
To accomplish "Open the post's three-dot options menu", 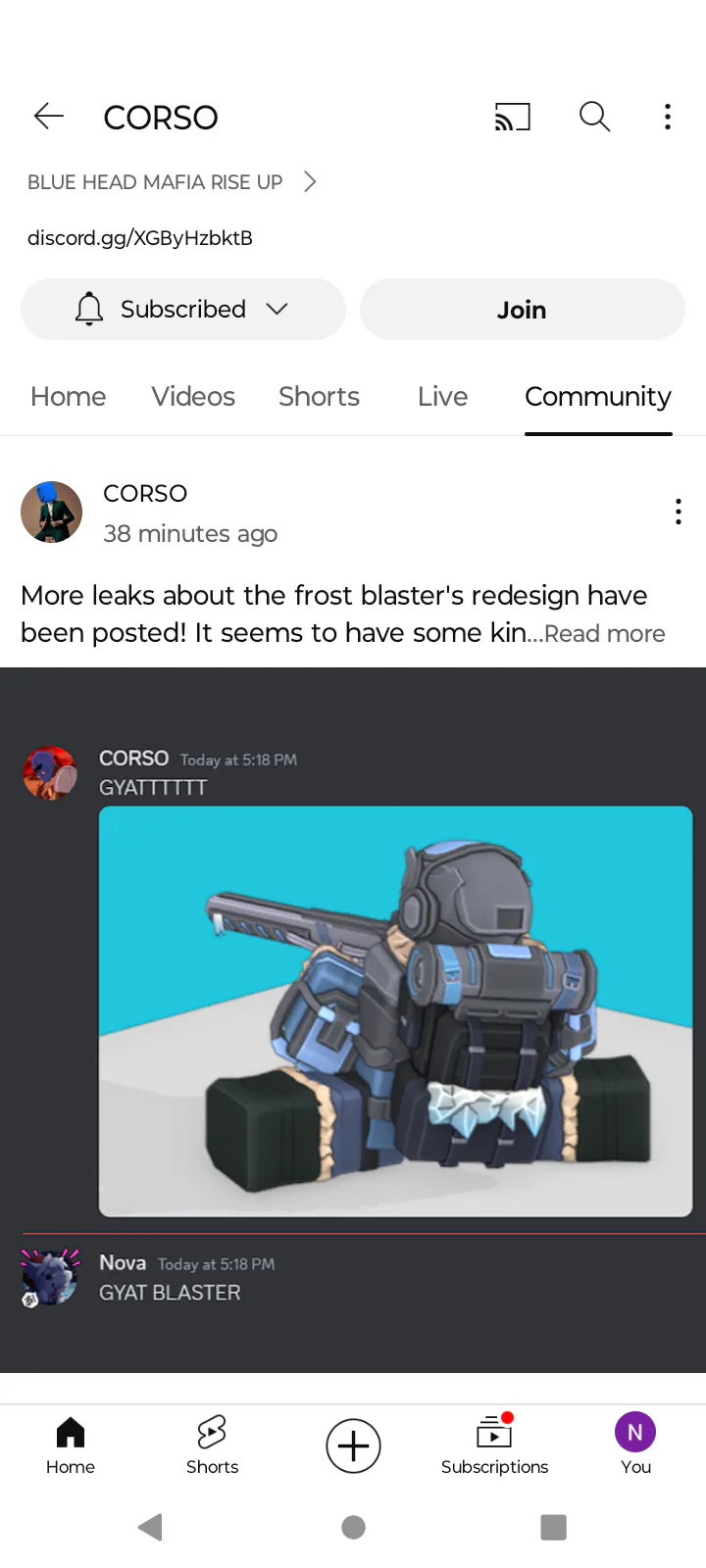I will (678, 512).
